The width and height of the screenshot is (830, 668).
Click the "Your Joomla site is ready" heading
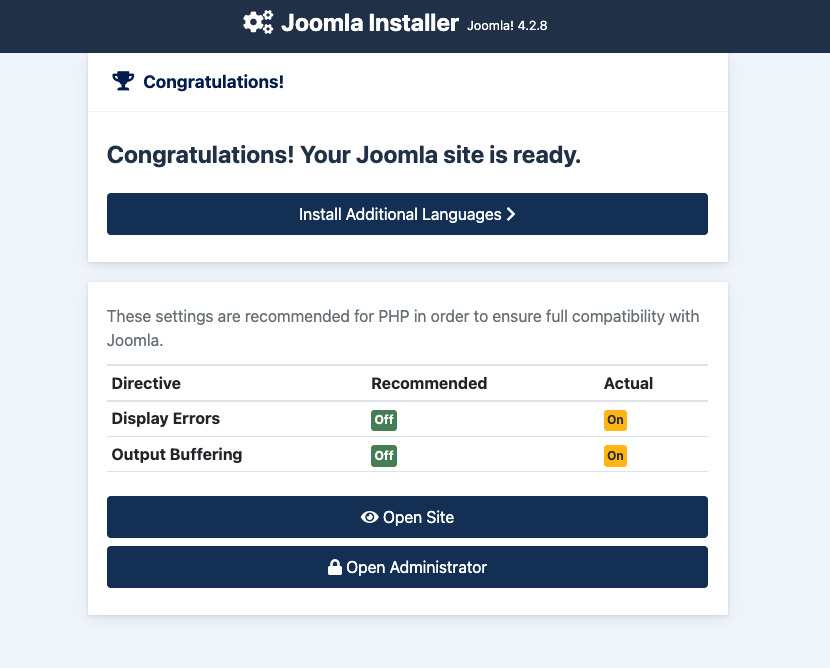click(x=344, y=155)
